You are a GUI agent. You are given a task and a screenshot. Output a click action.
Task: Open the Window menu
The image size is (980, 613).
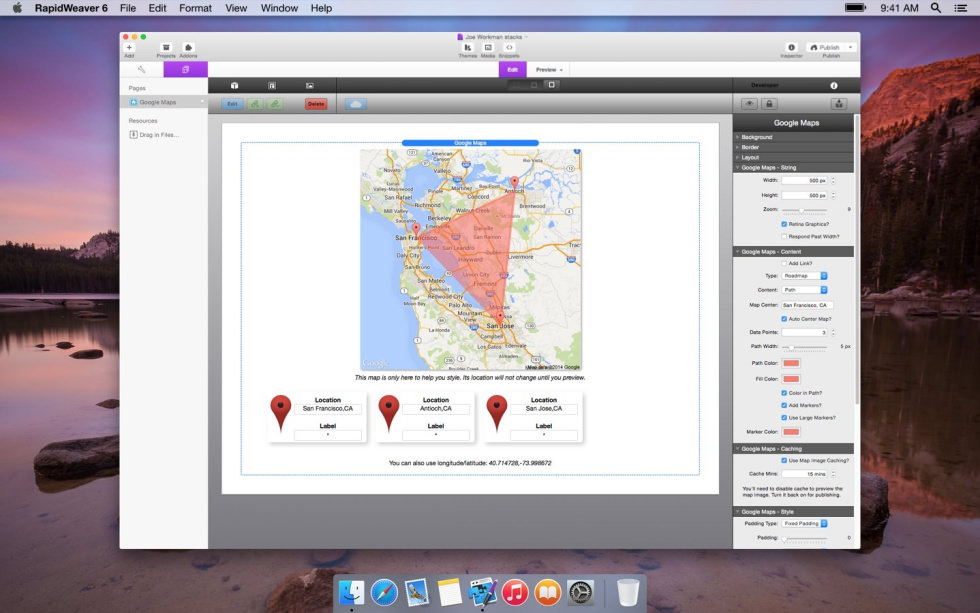click(279, 8)
